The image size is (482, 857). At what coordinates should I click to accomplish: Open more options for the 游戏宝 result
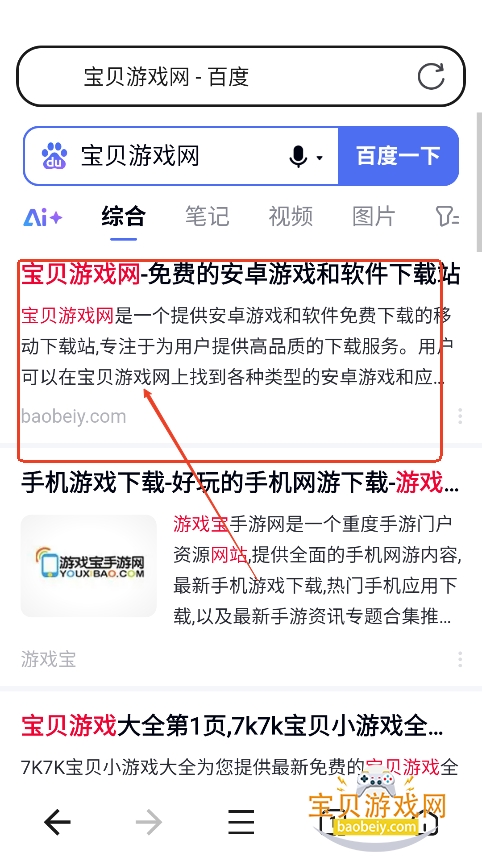tap(460, 659)
